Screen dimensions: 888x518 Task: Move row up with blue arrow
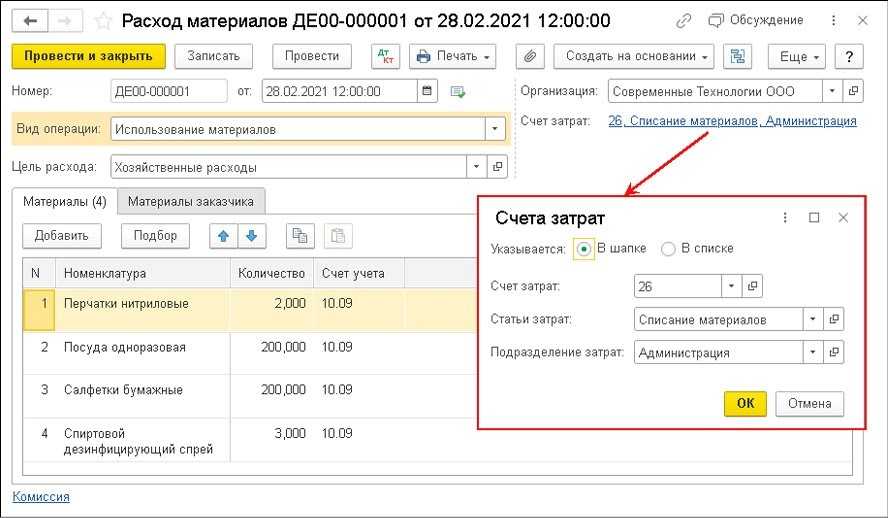point(223,236)
